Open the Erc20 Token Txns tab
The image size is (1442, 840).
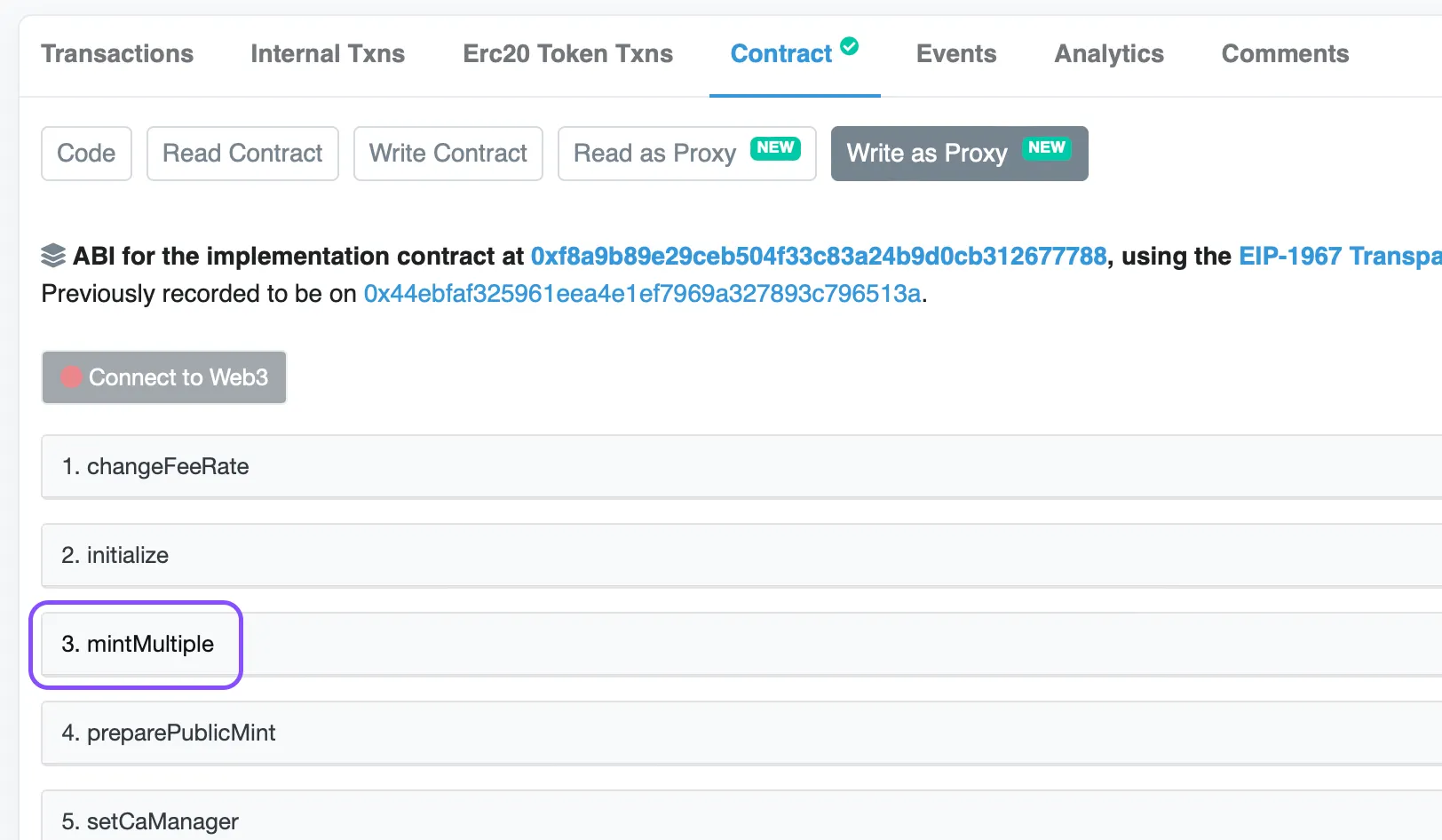coord(567,53)
